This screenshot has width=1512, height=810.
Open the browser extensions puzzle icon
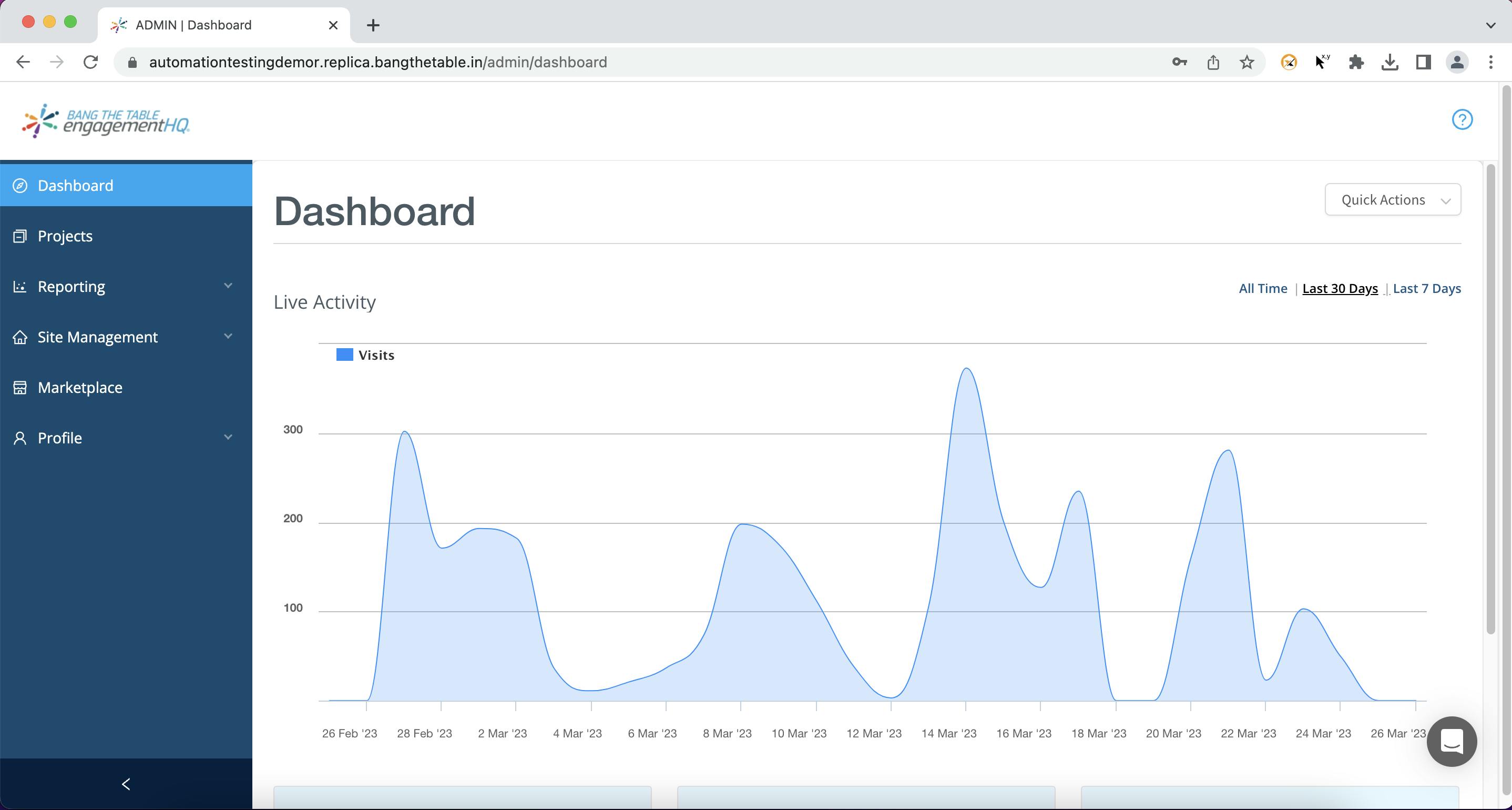1356,62
